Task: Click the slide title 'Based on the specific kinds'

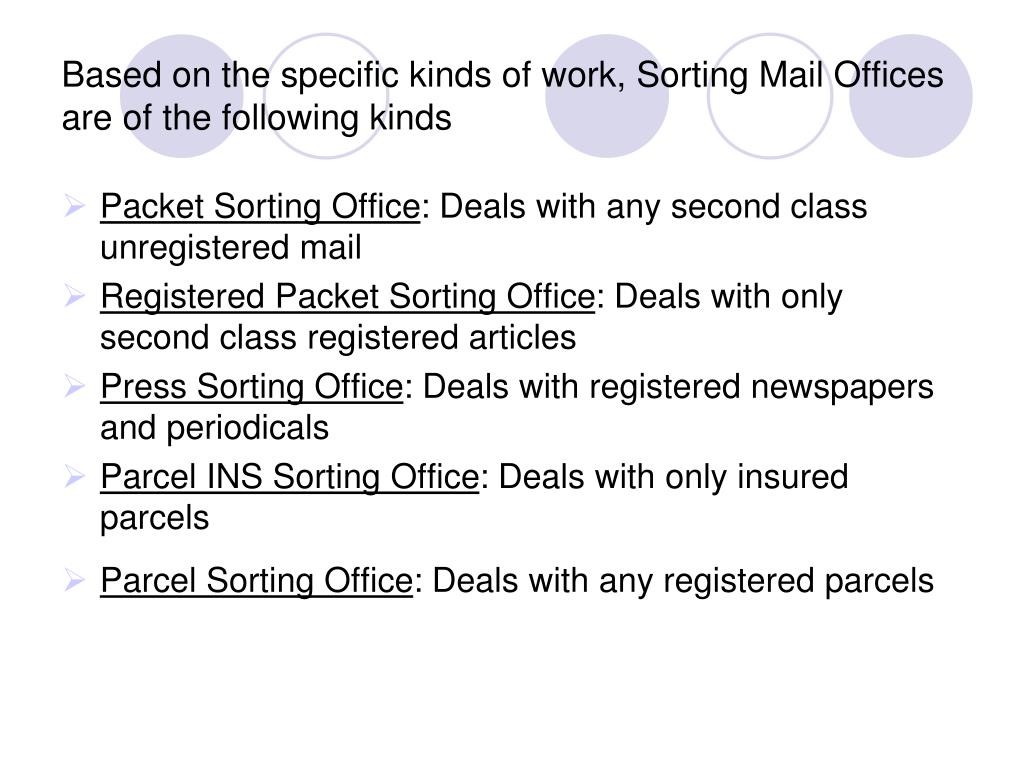Action: point(503,96)
